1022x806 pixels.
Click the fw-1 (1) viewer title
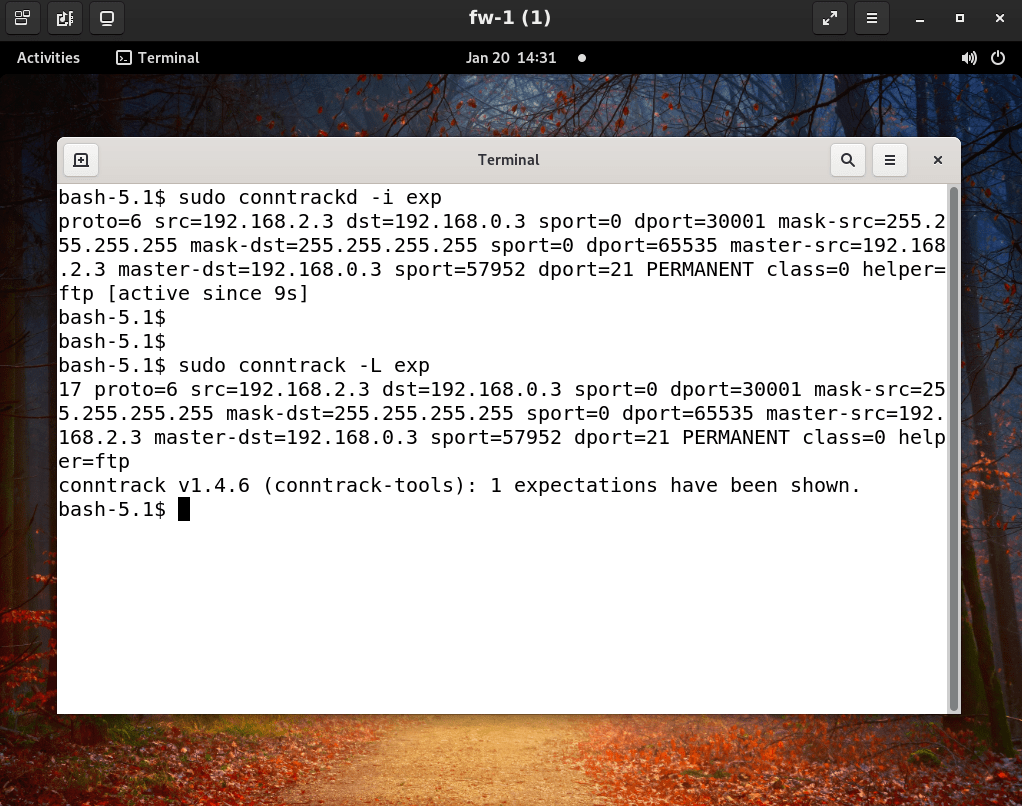510,18
